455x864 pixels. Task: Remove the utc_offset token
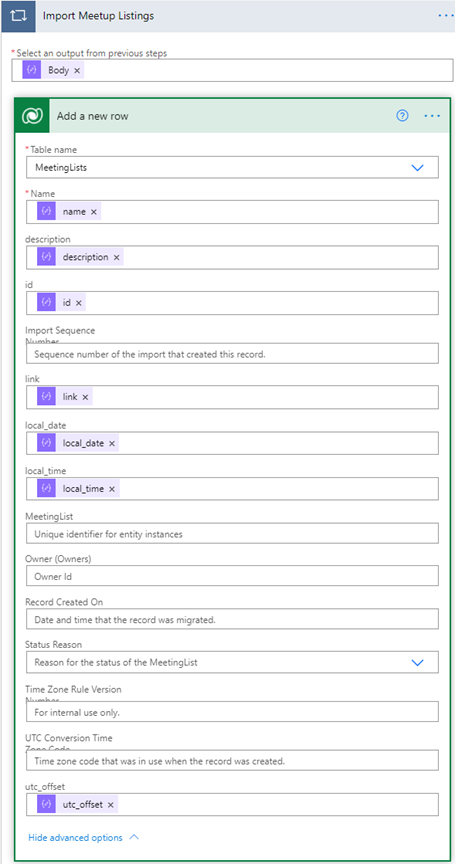110,805
